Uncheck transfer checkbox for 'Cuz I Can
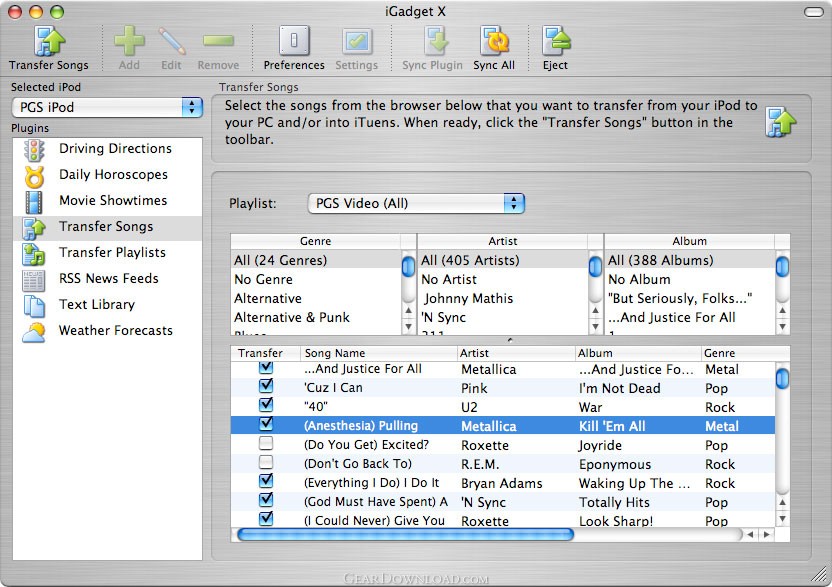Image resolution: width=832 pixels, height=587 pixels. click(266, 386)
